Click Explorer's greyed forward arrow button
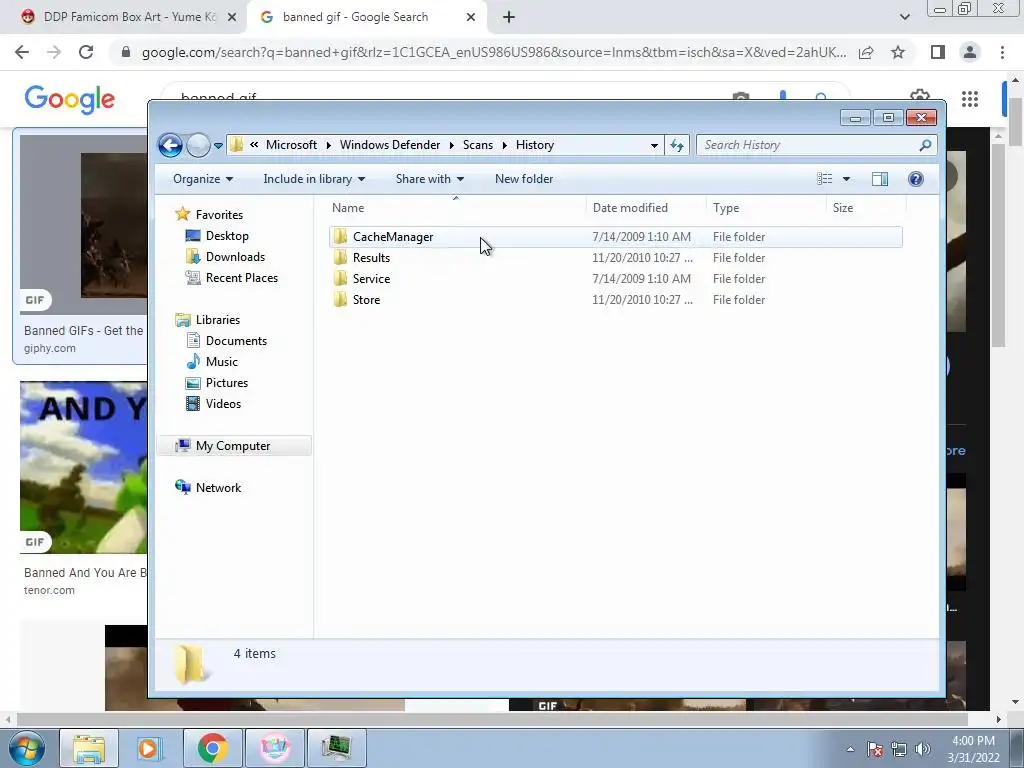 (x=199, y=145)
